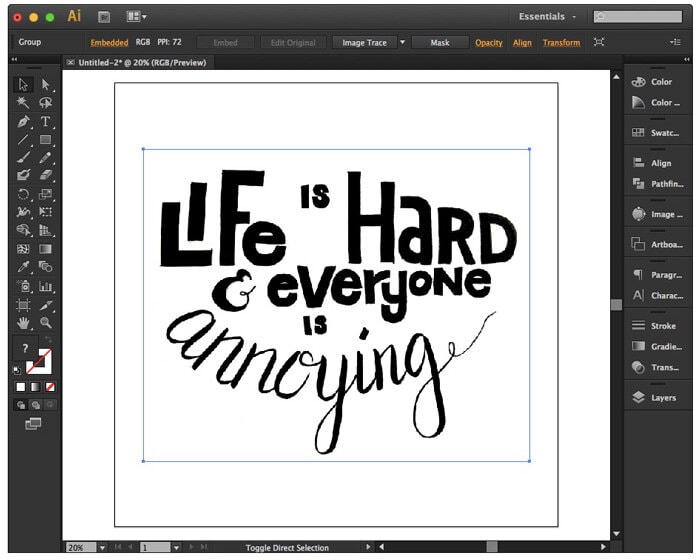Screen dimensions: 700x560
Task: Click the Embedded link
Action: [x=109, y=42]
